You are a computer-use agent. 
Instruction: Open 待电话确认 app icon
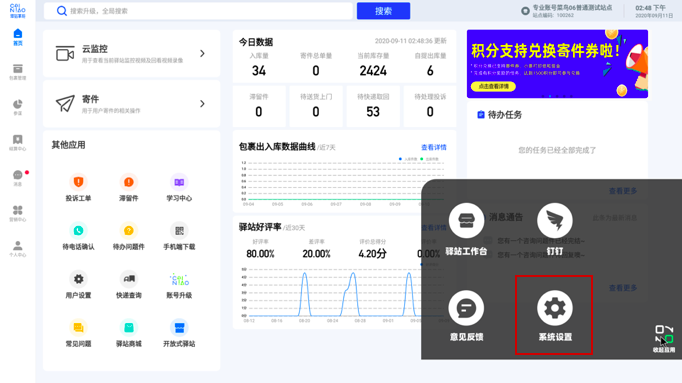click(x=78, y=230)
